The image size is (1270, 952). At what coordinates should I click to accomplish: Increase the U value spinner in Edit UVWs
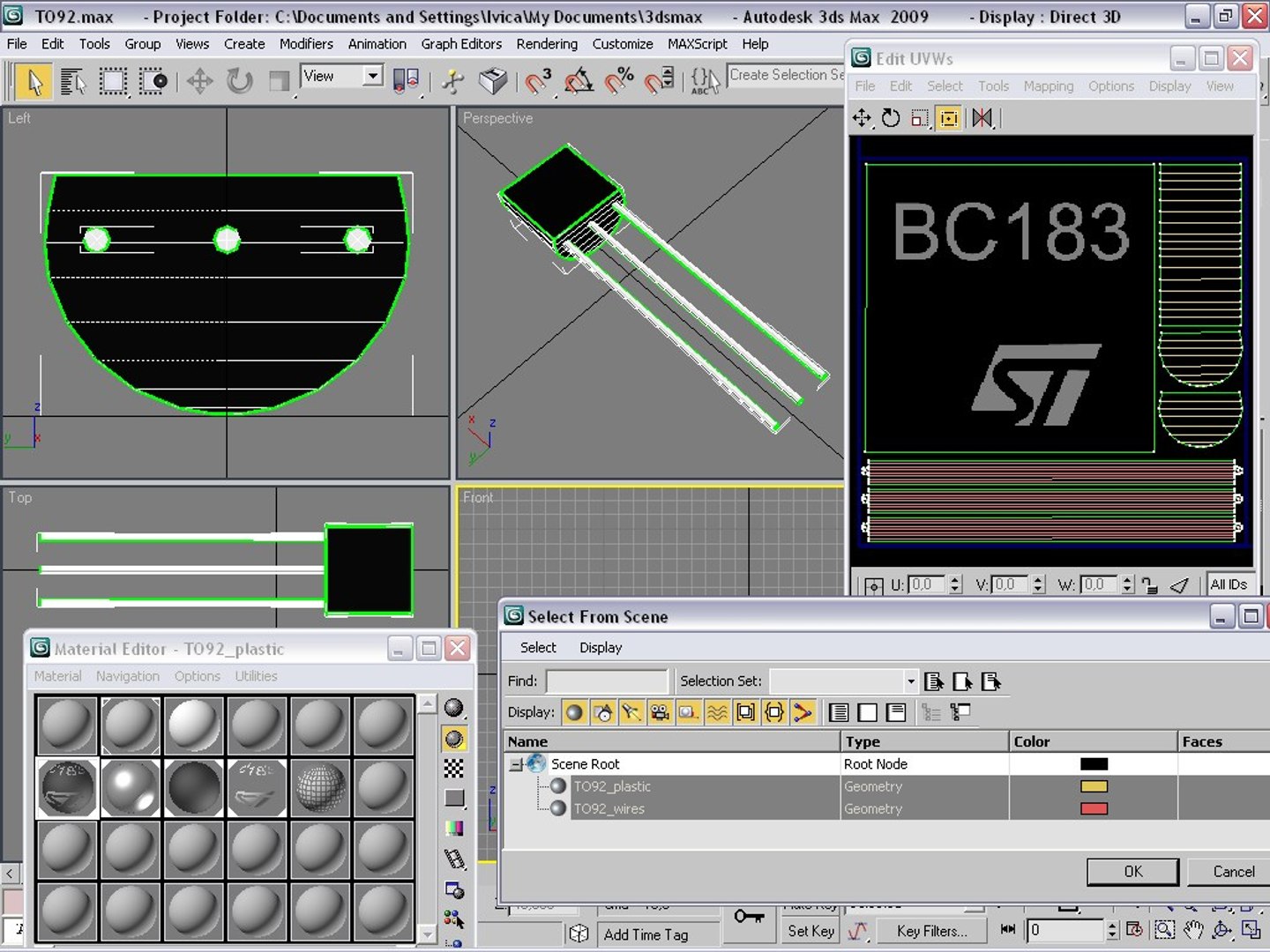955,580
